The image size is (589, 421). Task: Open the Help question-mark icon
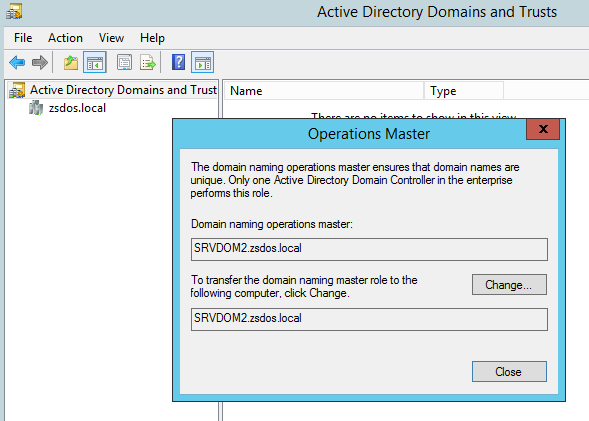tap(178, 62)
